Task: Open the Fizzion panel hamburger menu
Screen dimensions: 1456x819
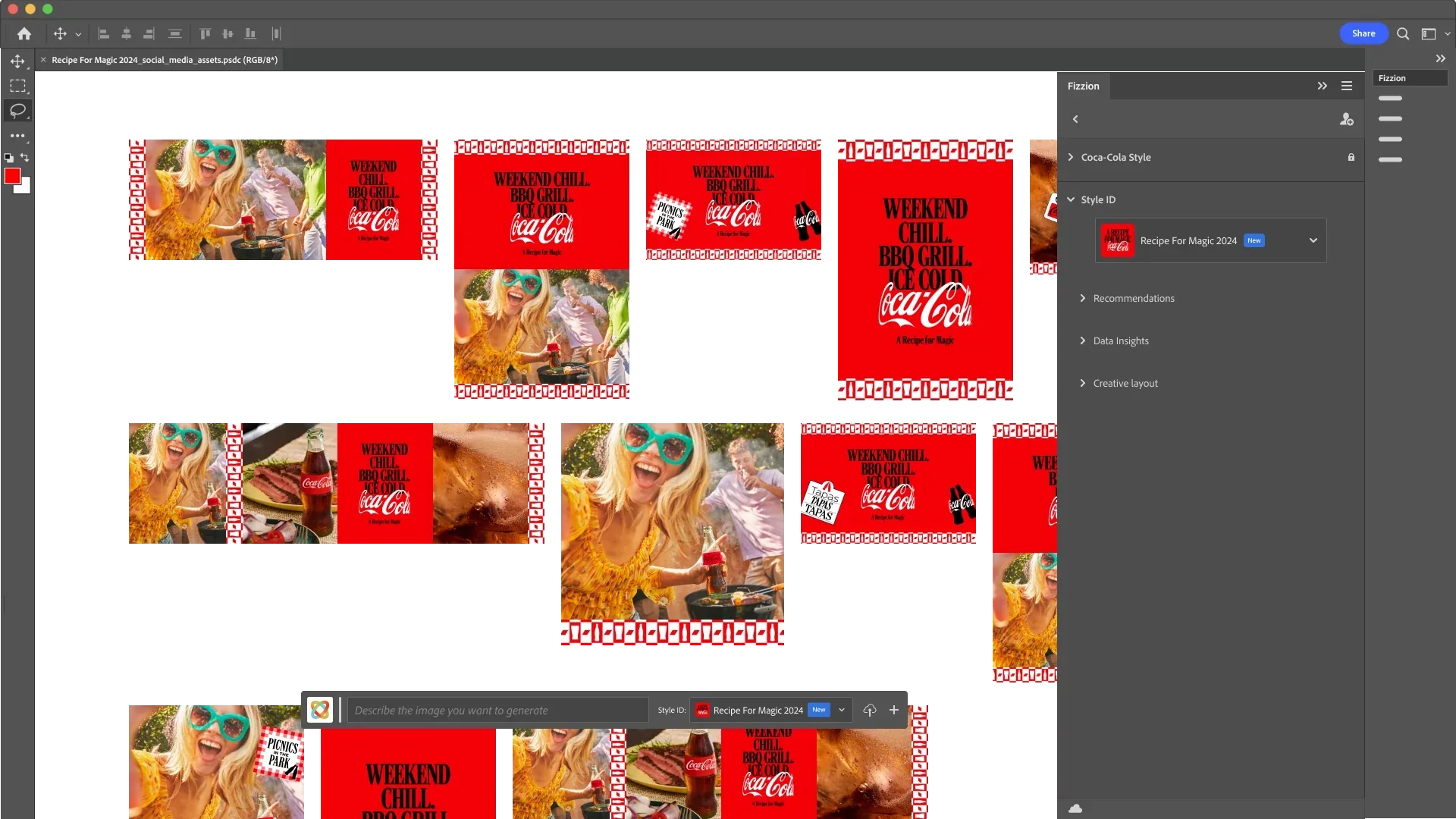Action: coord(1346,86)
